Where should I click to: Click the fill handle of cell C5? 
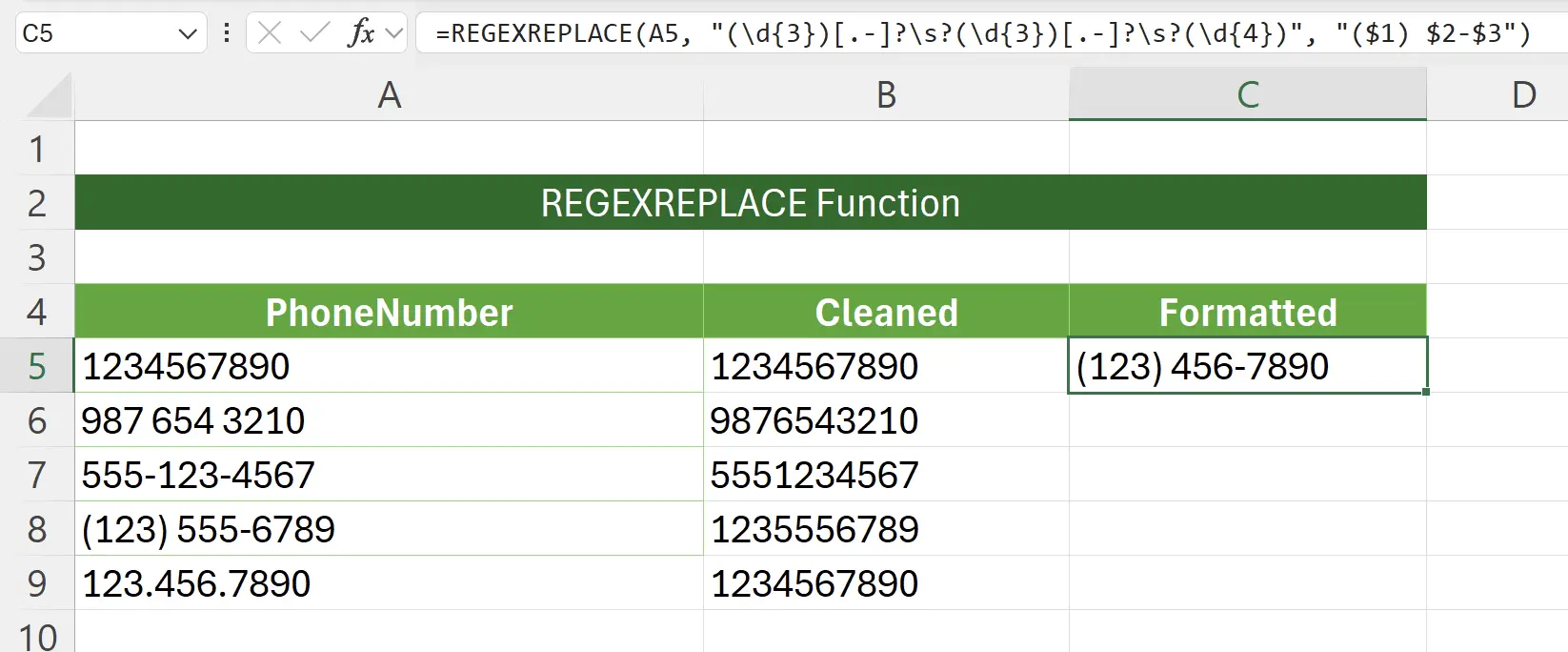click(1426, 392)
